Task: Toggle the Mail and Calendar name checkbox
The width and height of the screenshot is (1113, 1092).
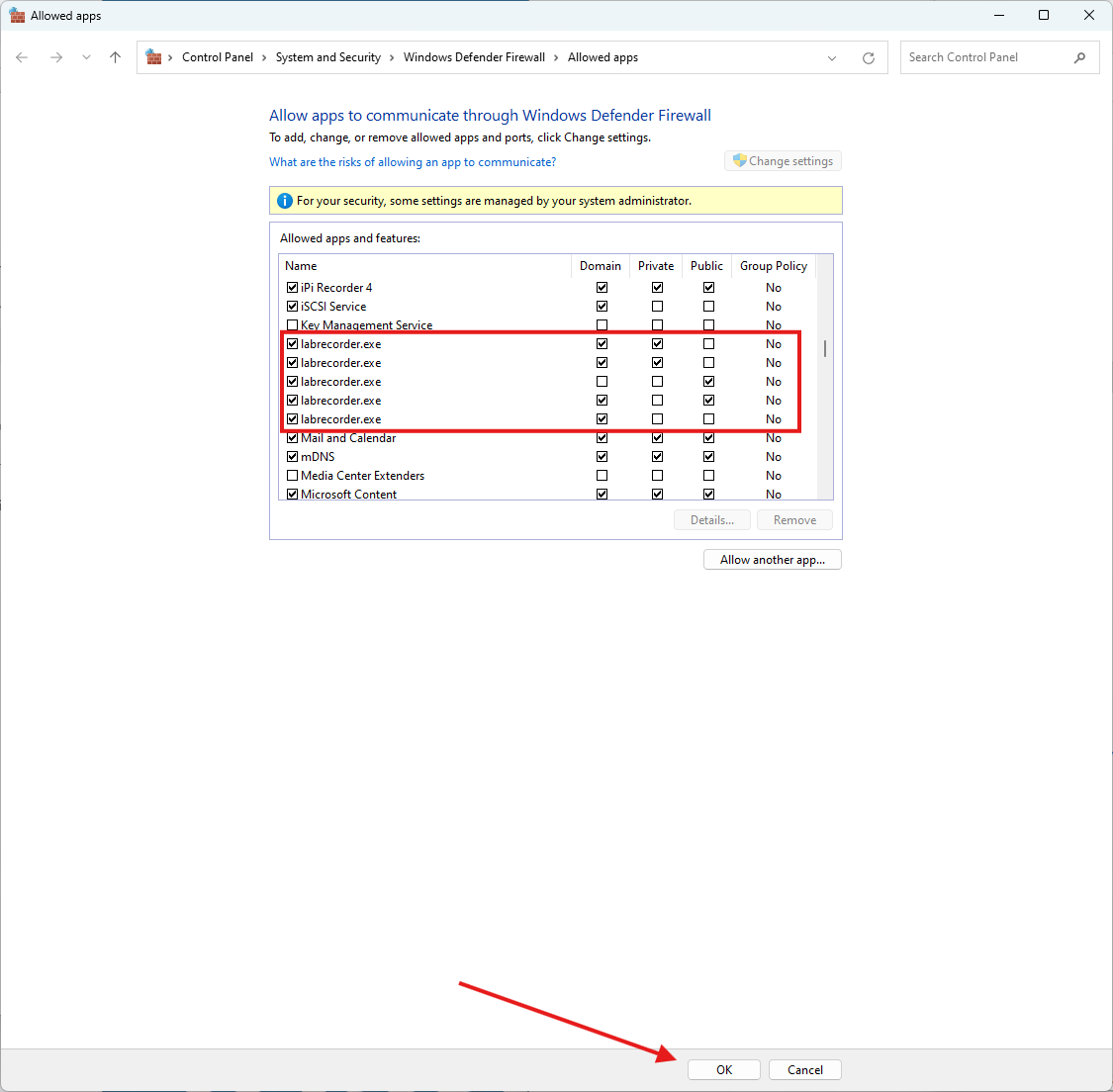Action: coord(293,438)
